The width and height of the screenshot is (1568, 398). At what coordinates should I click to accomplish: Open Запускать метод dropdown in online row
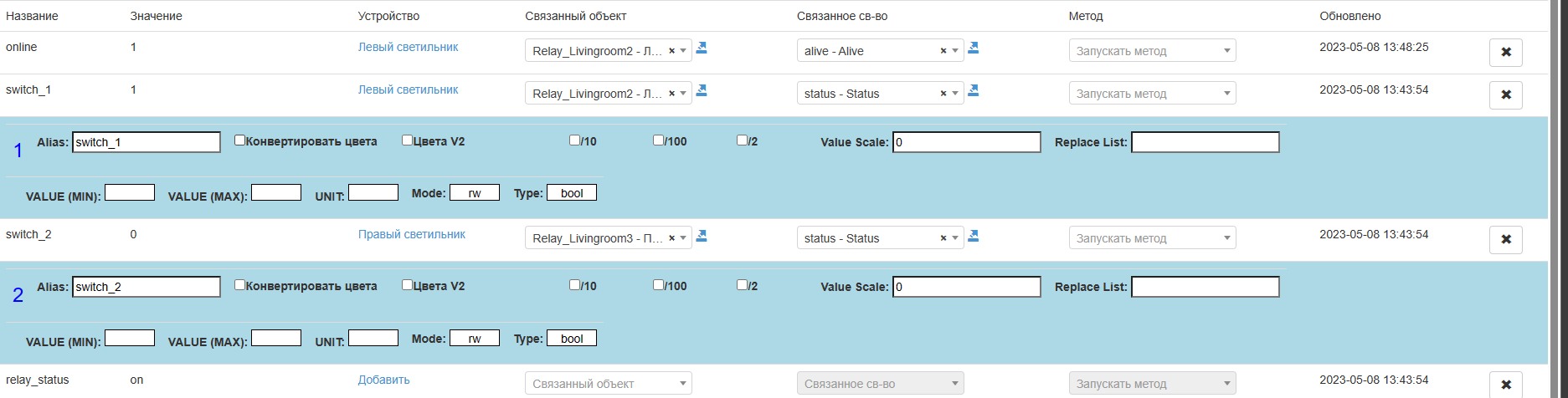tap(1152, 51)
